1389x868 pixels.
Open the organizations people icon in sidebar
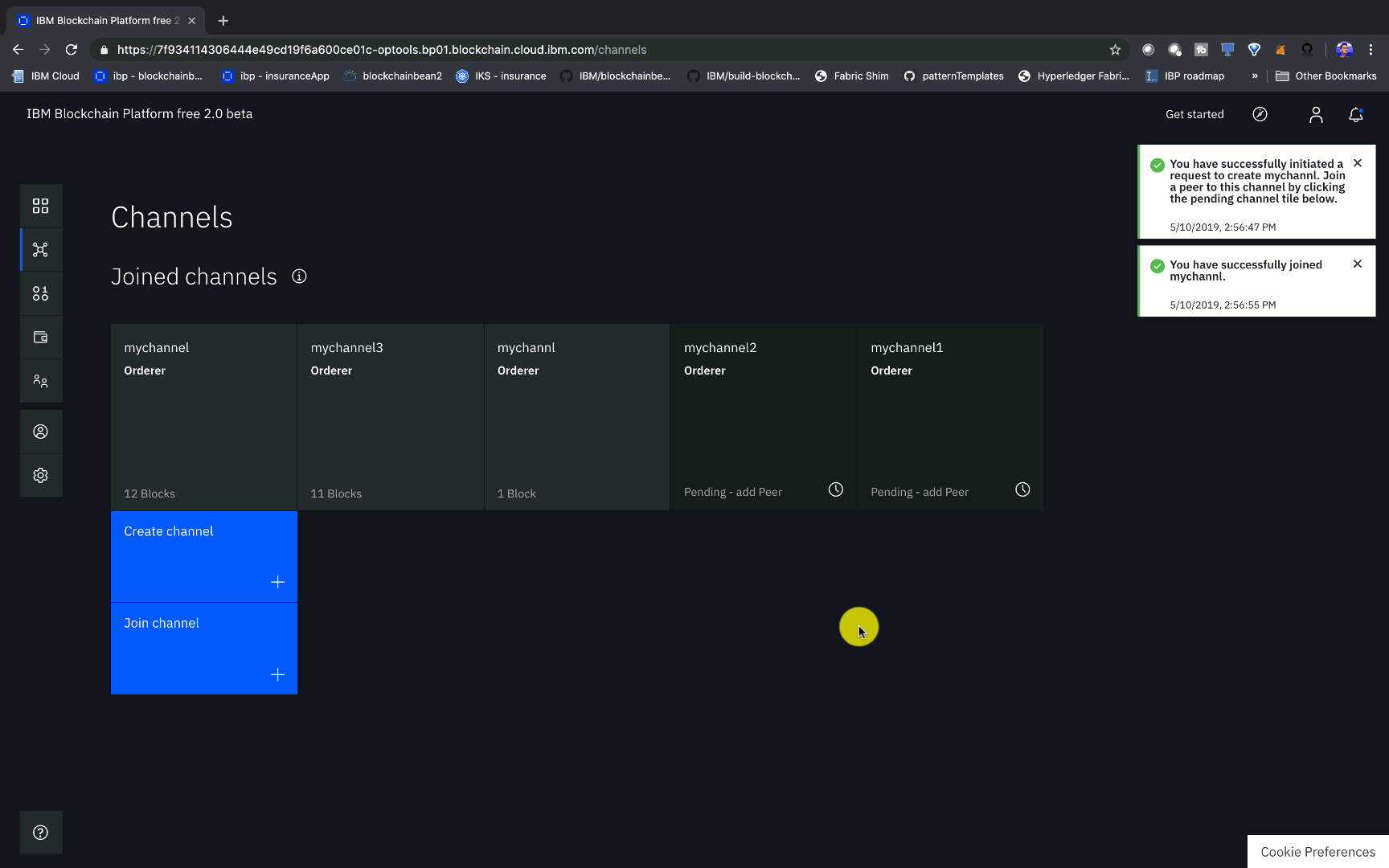point(40,381)
